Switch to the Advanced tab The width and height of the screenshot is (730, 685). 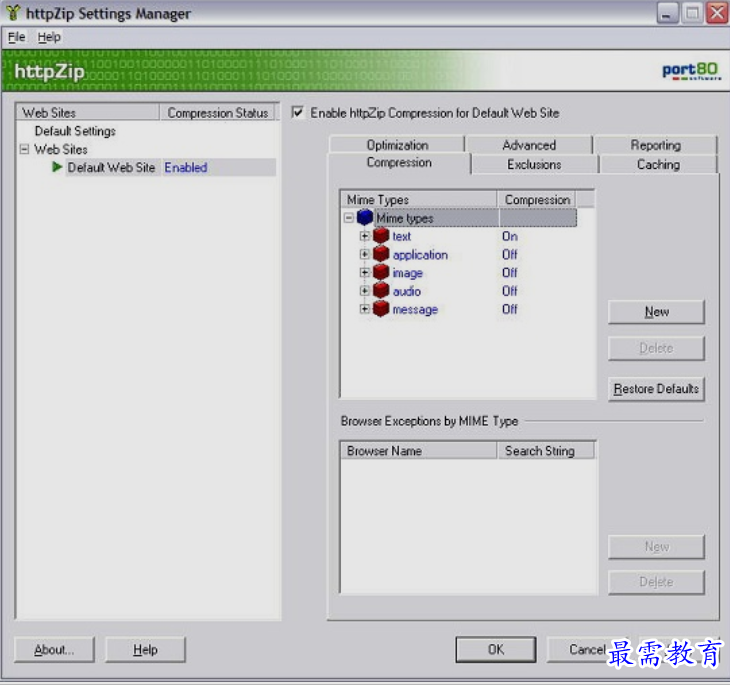529,145
